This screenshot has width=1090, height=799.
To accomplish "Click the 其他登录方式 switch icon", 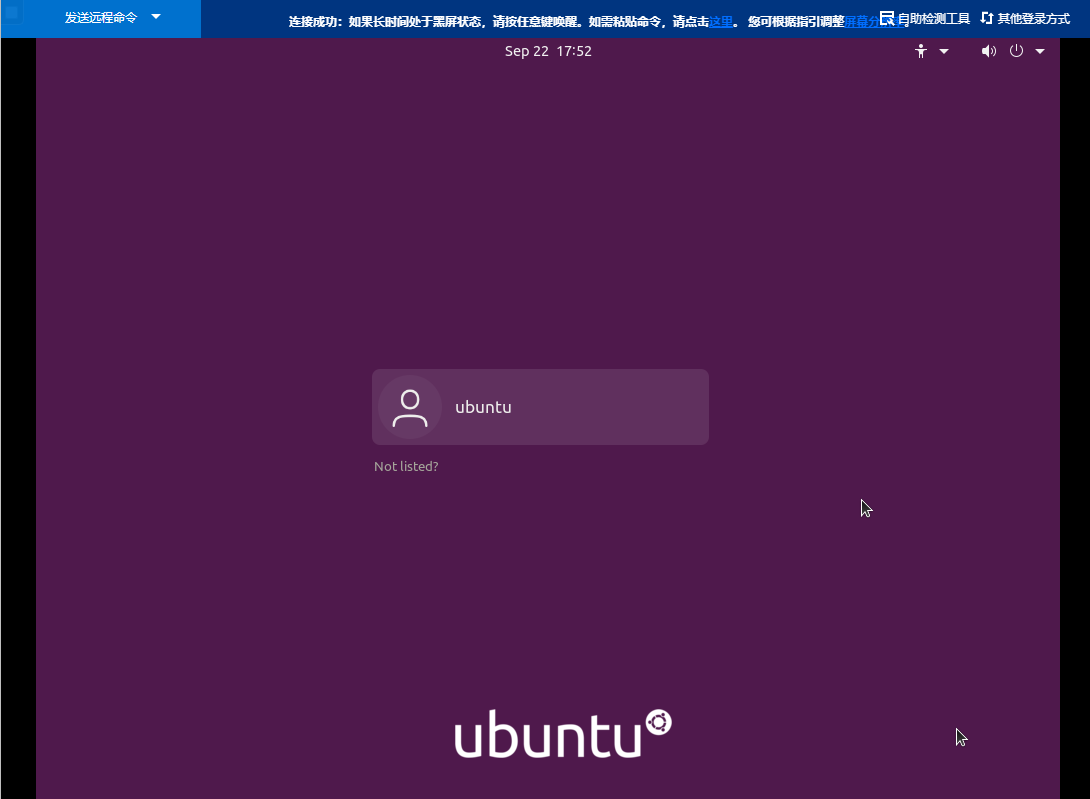I will coord(986,18).
